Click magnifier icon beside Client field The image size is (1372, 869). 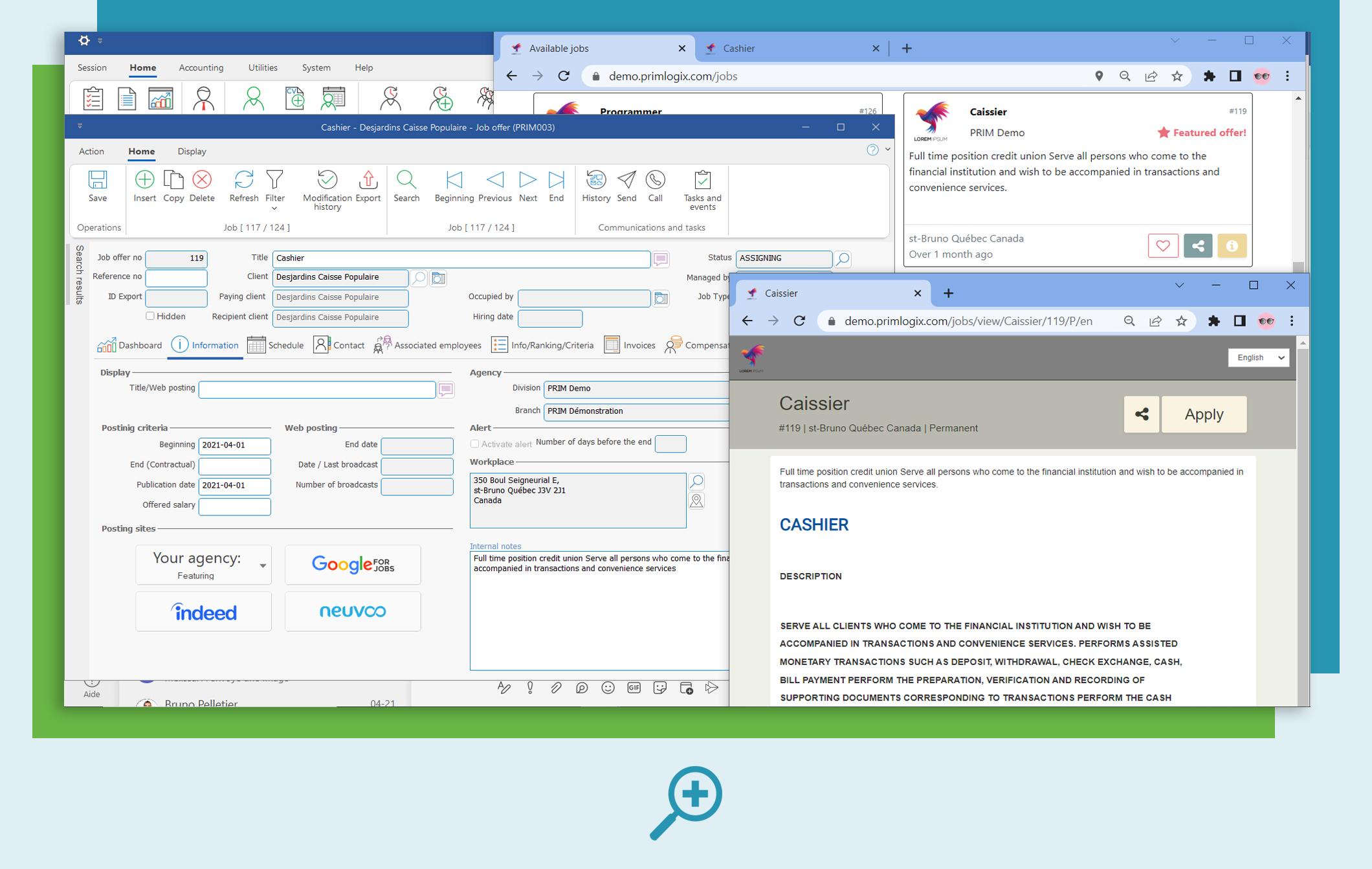coord(419,278)
